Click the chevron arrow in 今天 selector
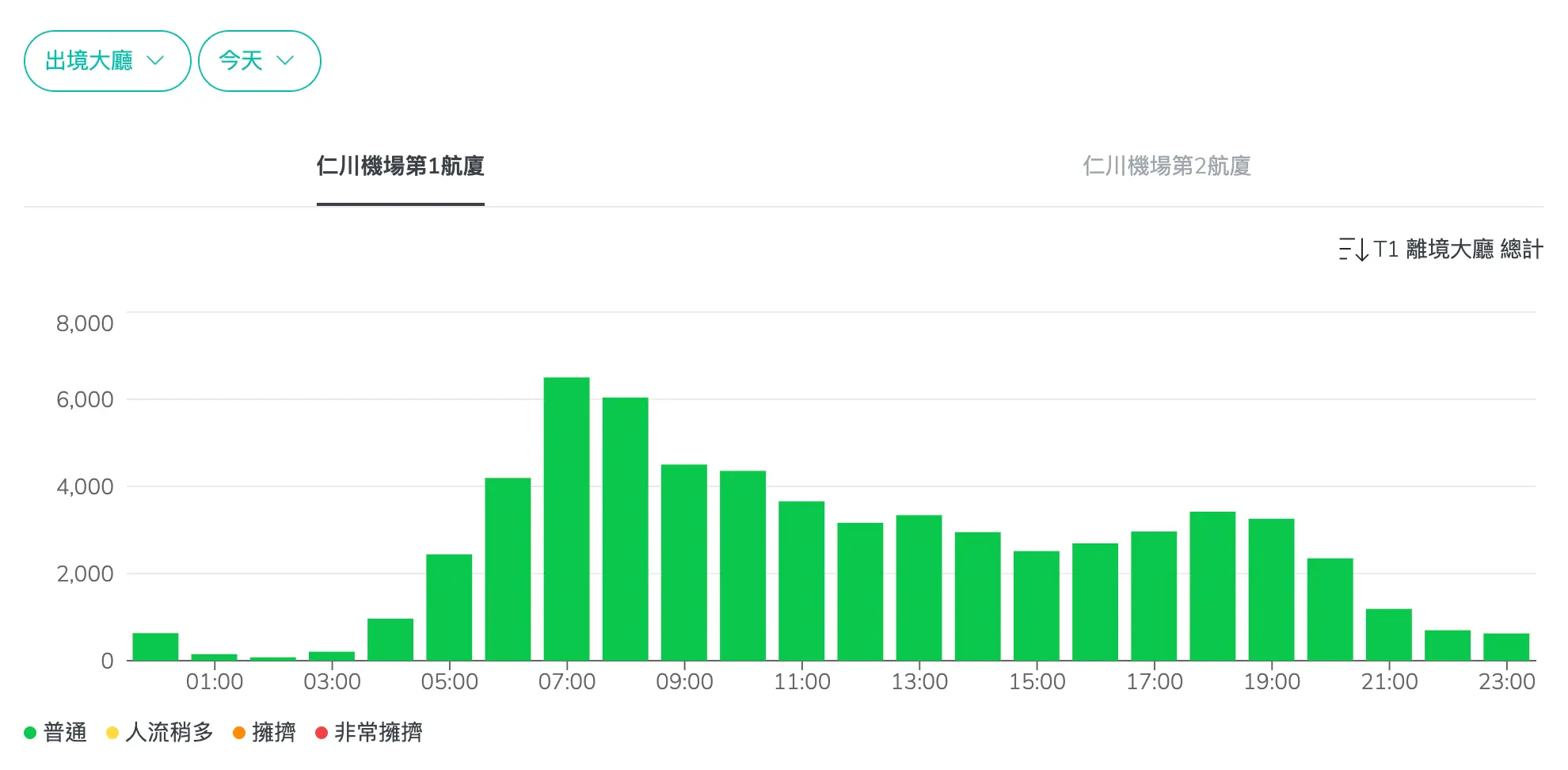Screen dimensions: 1568x770 (x=285, y=61)
